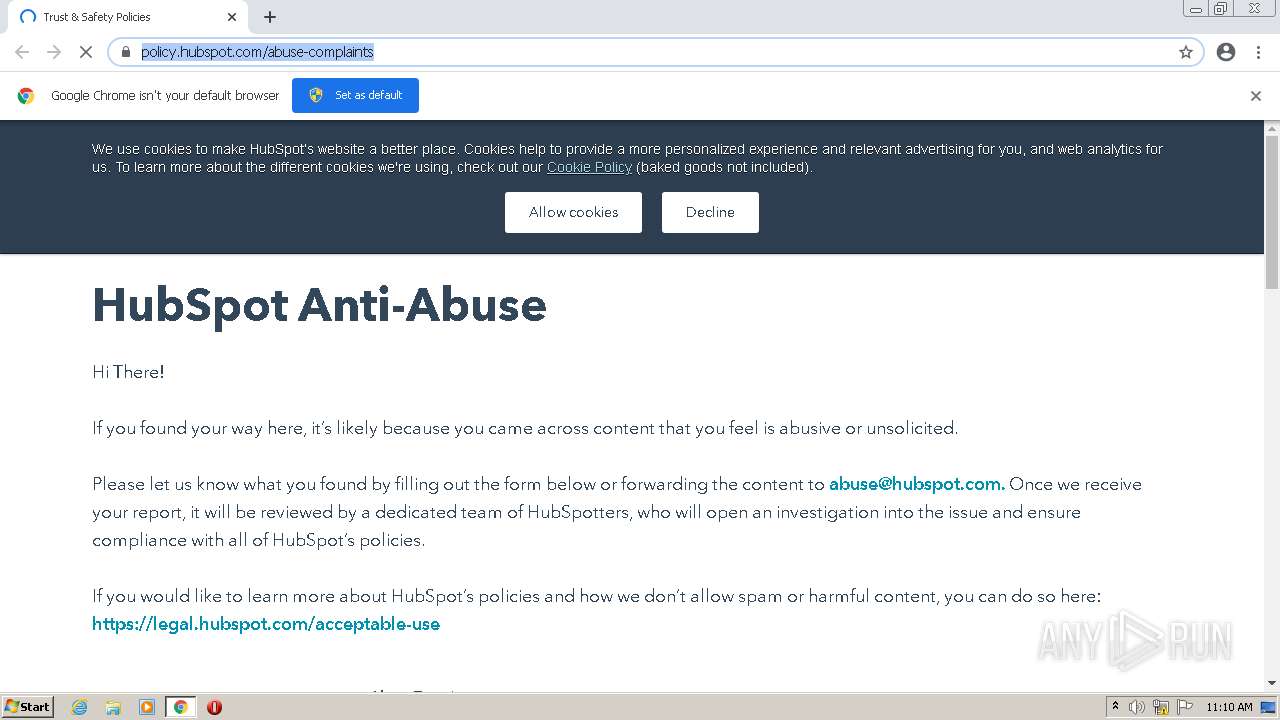Screen dimensions: 1280x720
Task: Open the media player taskbar icon
Action: point(147,707)
